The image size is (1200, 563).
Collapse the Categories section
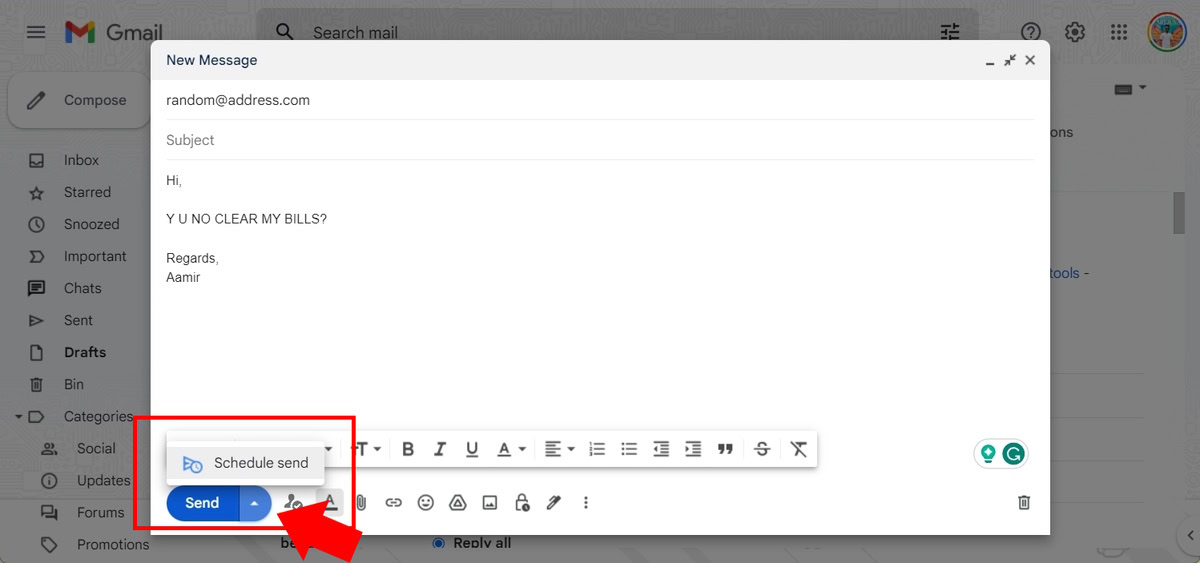click(x=19, y=416)
